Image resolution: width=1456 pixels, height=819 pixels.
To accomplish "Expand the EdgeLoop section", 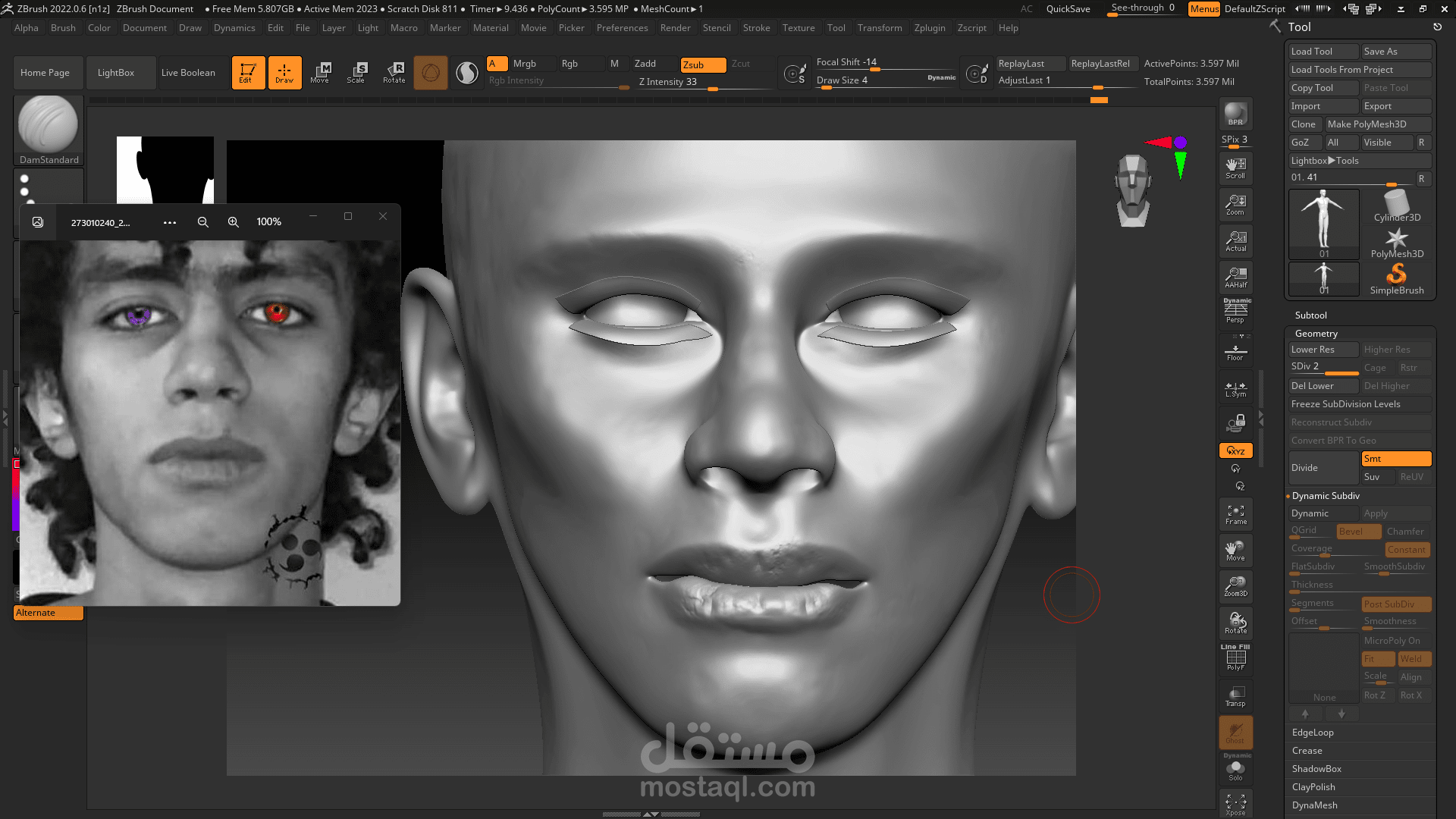I will tap(1313, 732).
